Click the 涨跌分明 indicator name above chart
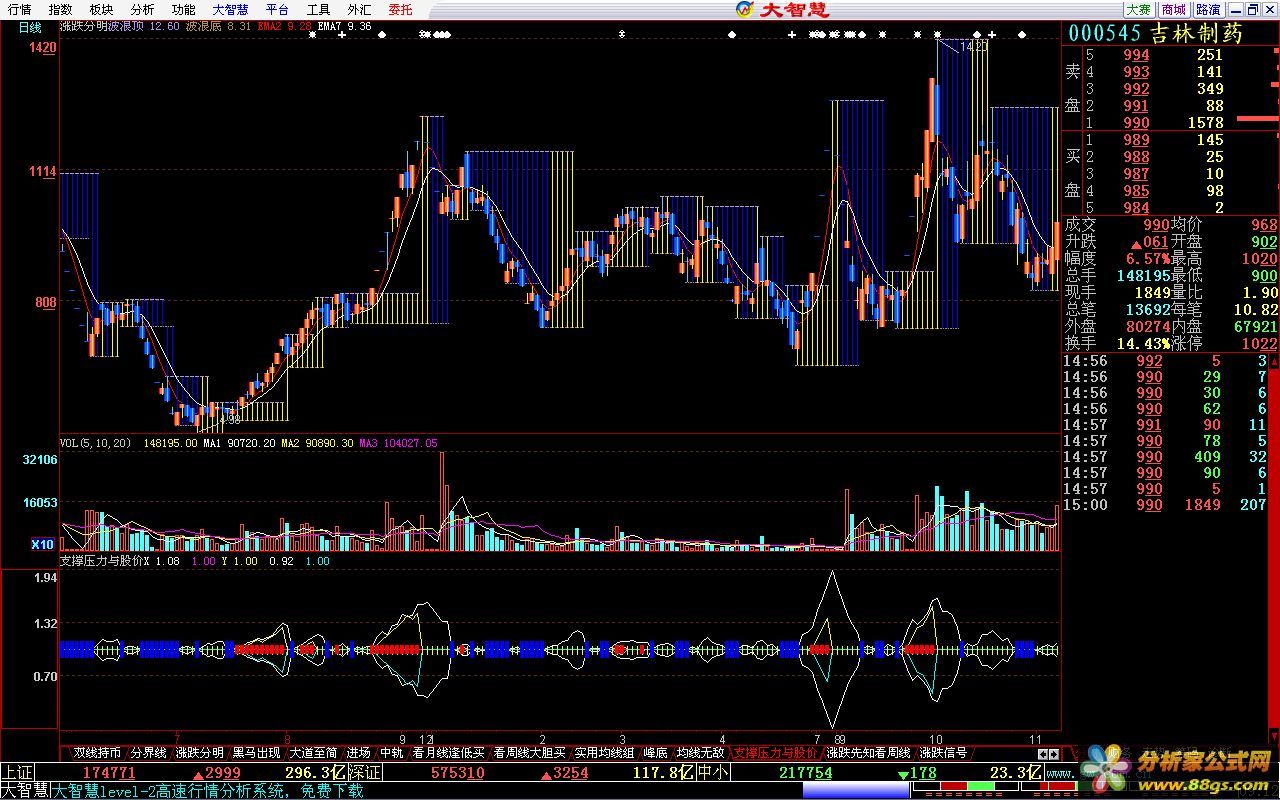Image resolution: width=1280 pixels, height=800 pixels. point(82,27)
